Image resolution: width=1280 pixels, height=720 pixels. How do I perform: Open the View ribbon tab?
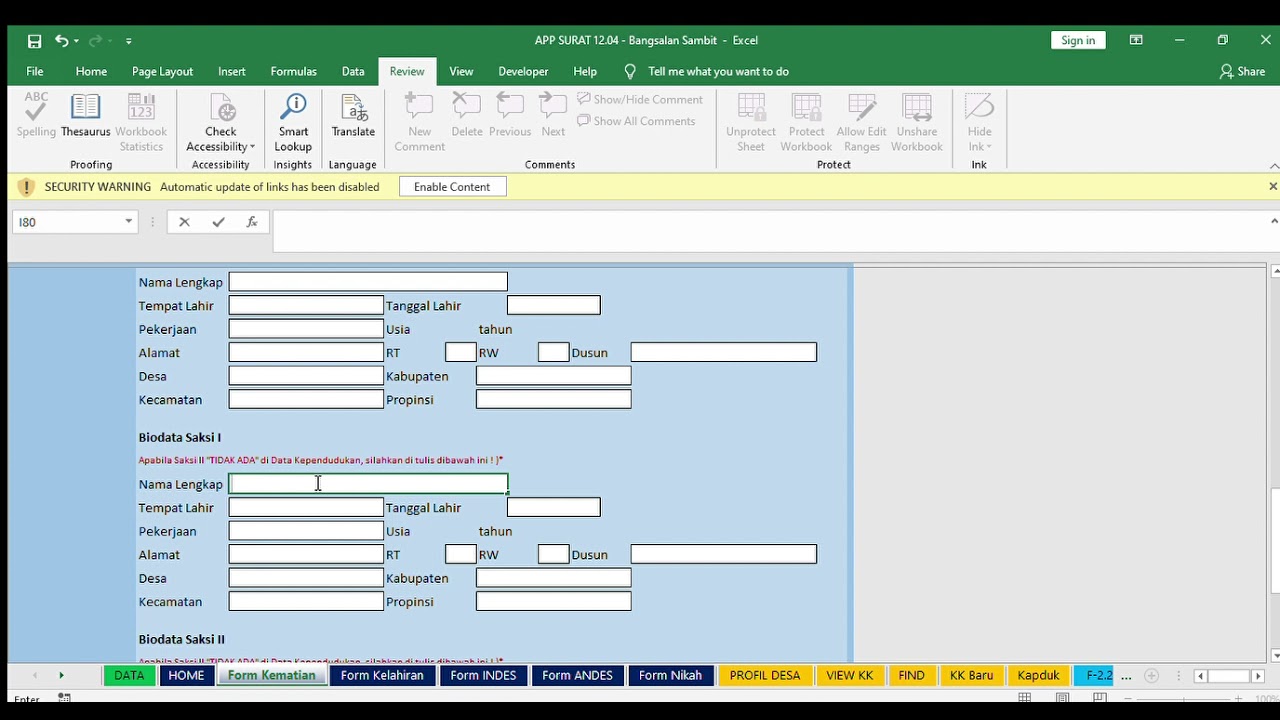tap(461, 71)
